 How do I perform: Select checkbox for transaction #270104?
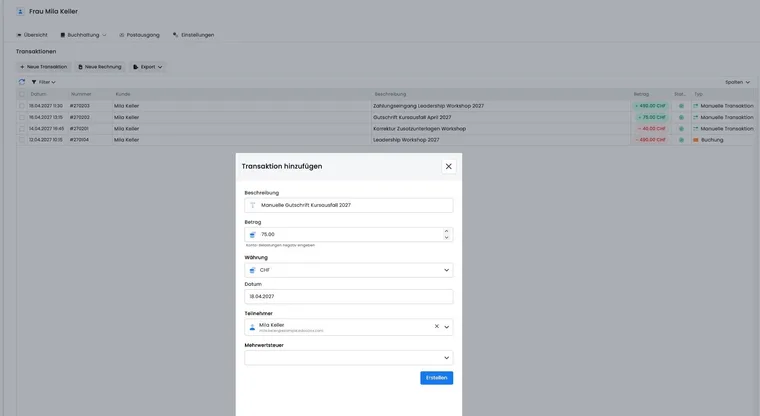tap(22, 140)
